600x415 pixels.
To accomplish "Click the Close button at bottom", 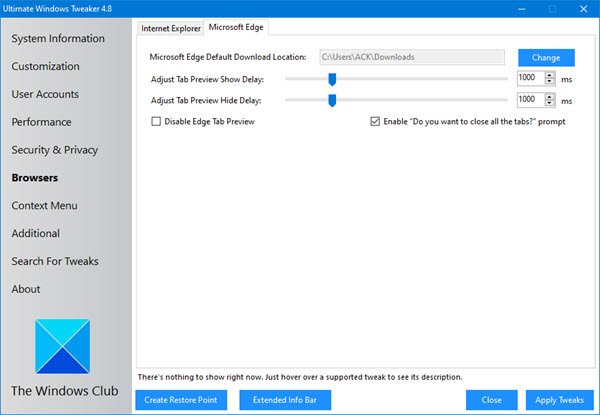I will [x=491, y=400].
